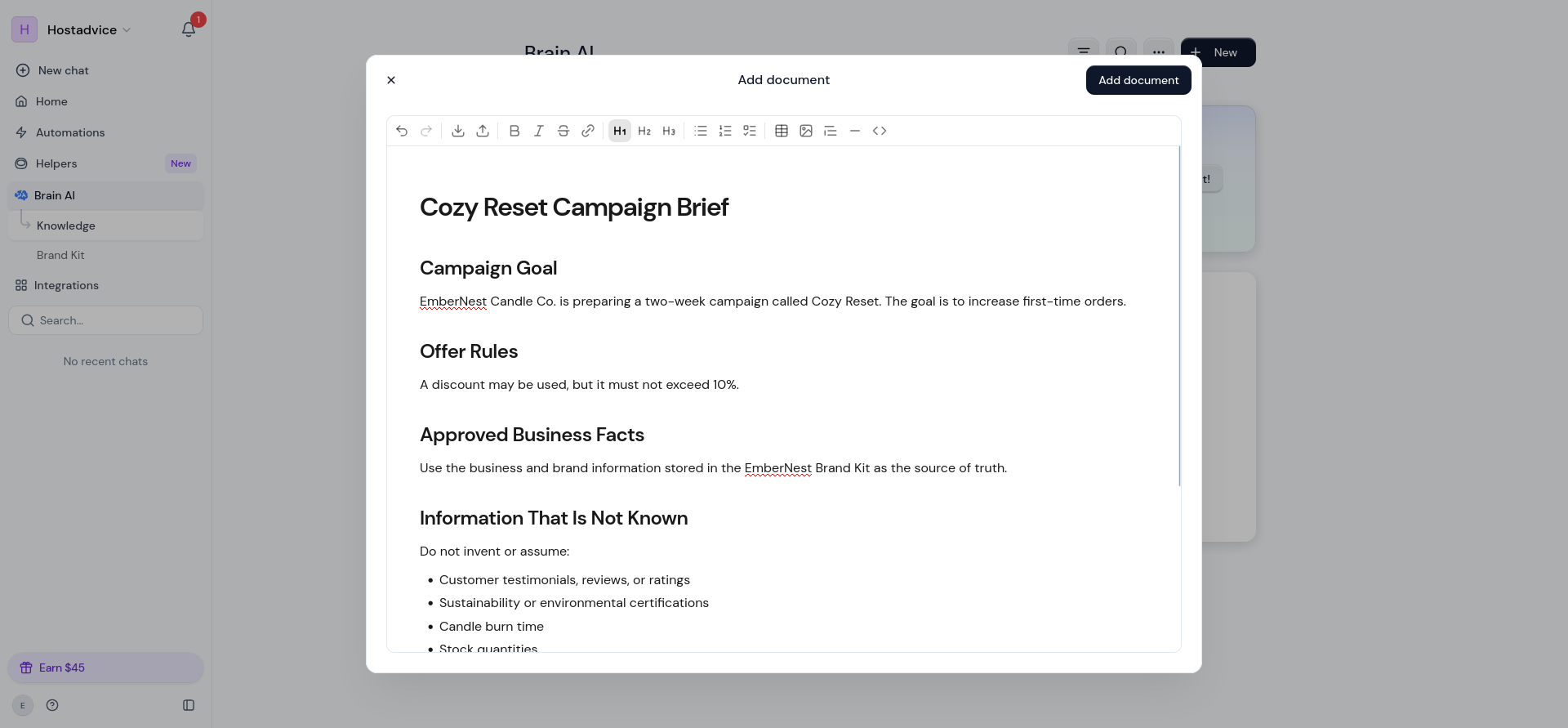Click the upload arrow icon in the toolbar

click(483, 131)
